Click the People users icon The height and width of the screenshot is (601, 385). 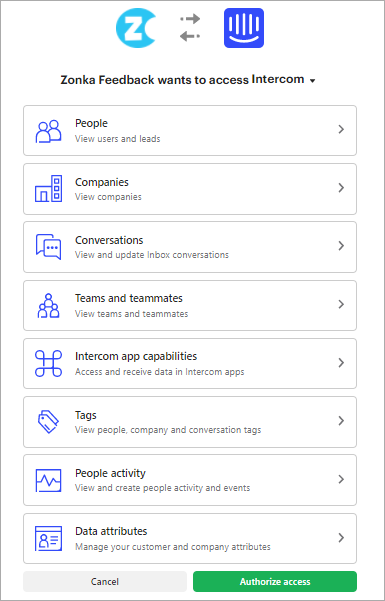48,131
